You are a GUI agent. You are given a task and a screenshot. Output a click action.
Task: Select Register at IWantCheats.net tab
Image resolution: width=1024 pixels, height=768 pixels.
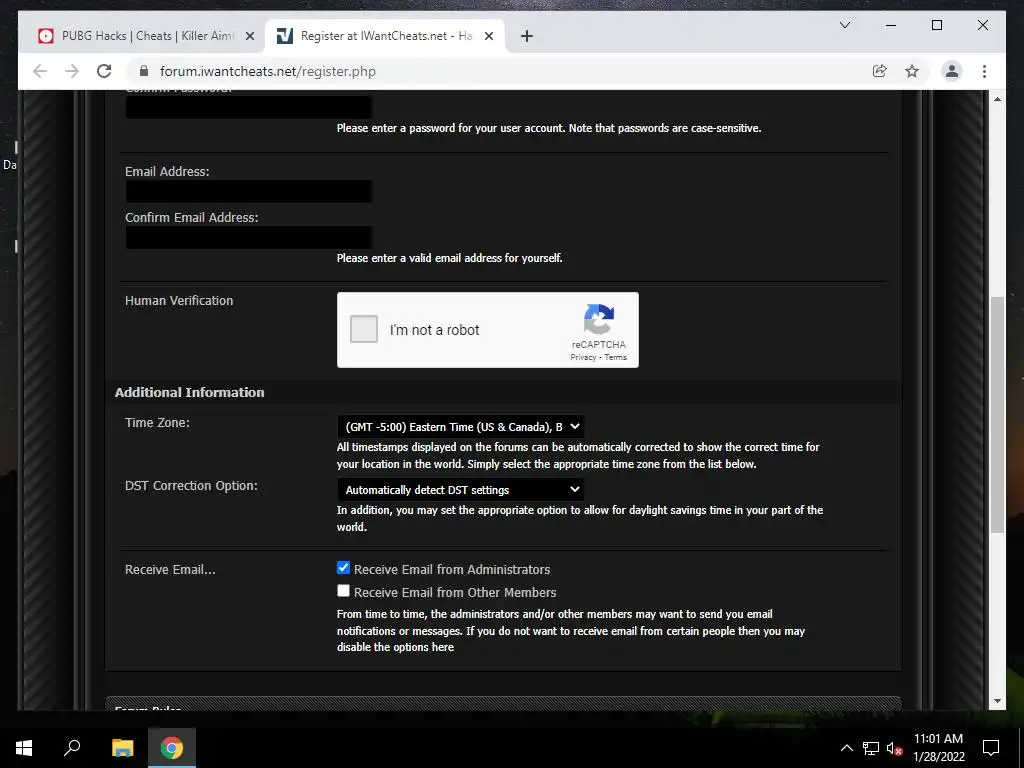(x=385, y=36)
